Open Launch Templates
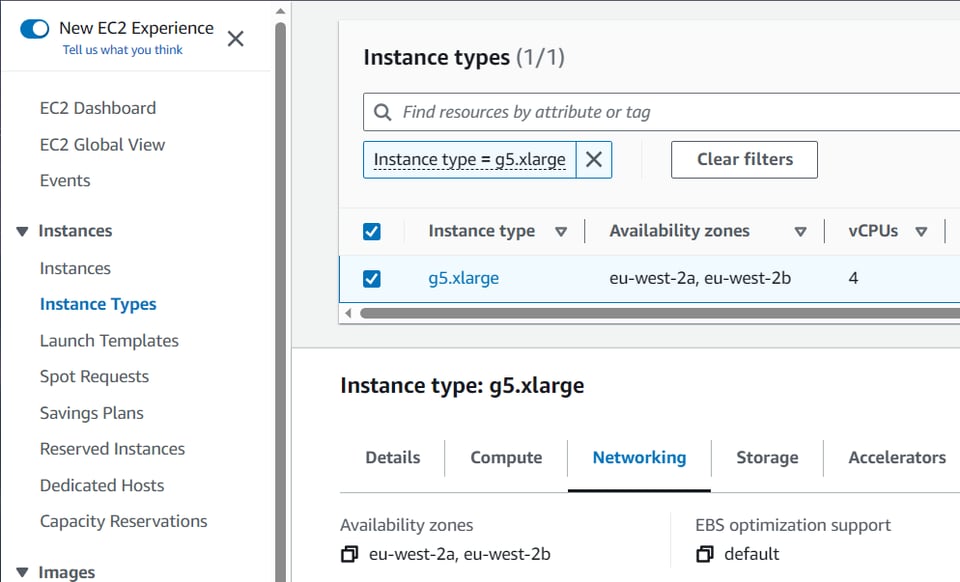 (x=109, y=341)
